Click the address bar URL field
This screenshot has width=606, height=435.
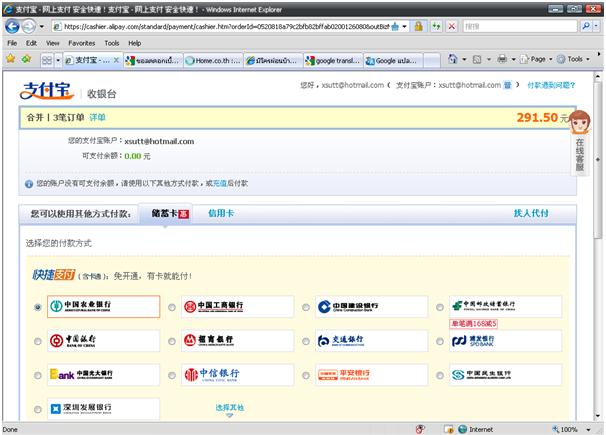[x=225, y=27]
